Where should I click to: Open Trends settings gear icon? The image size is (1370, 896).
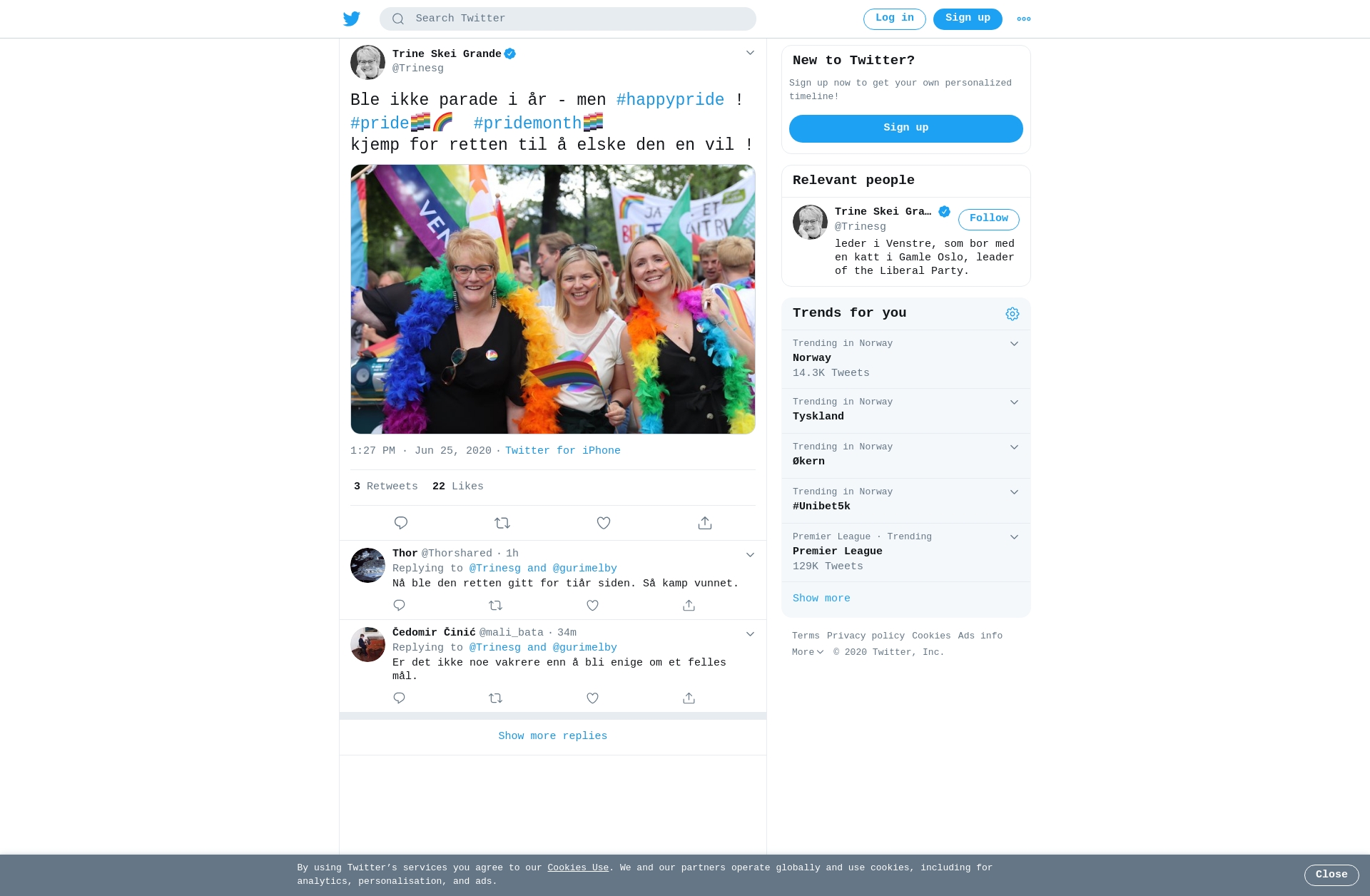click(1013, 314)
